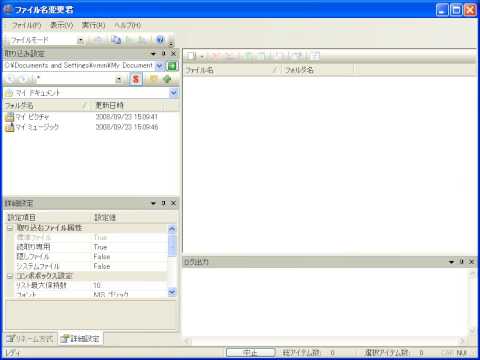Open the filter pattern combo dropdown
This screenshot has height=360, width=480.
[x=119, y=80]
